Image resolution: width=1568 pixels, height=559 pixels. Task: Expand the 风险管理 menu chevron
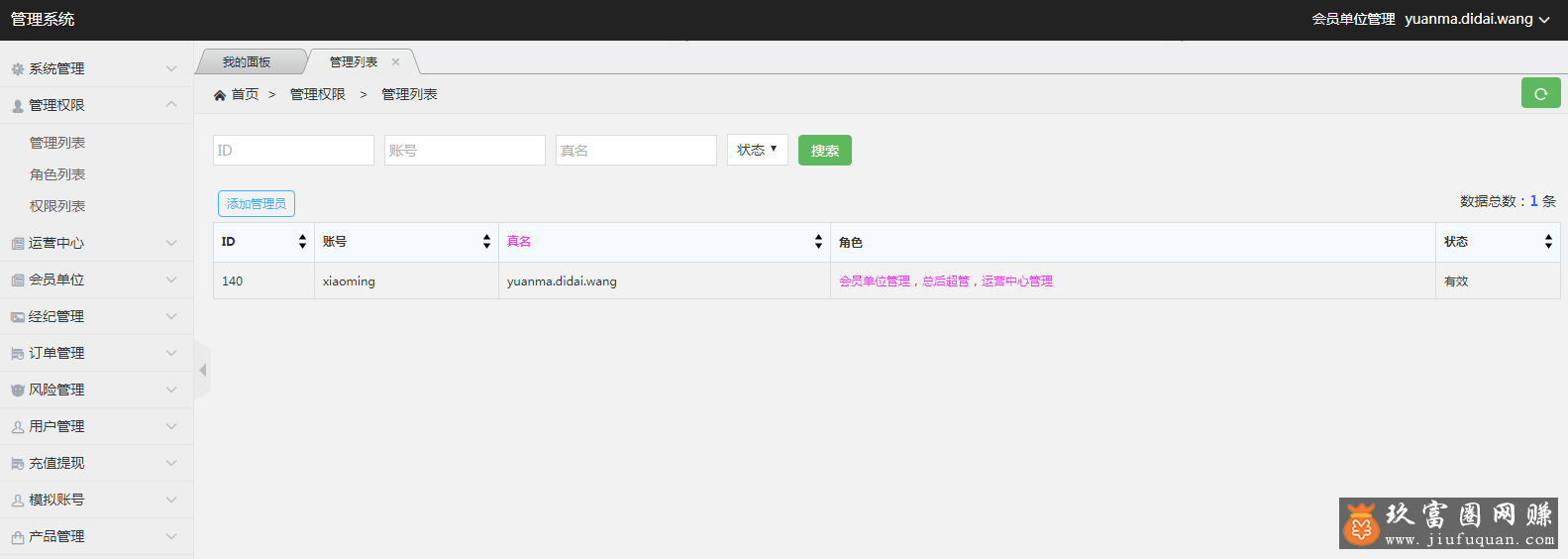171,390
